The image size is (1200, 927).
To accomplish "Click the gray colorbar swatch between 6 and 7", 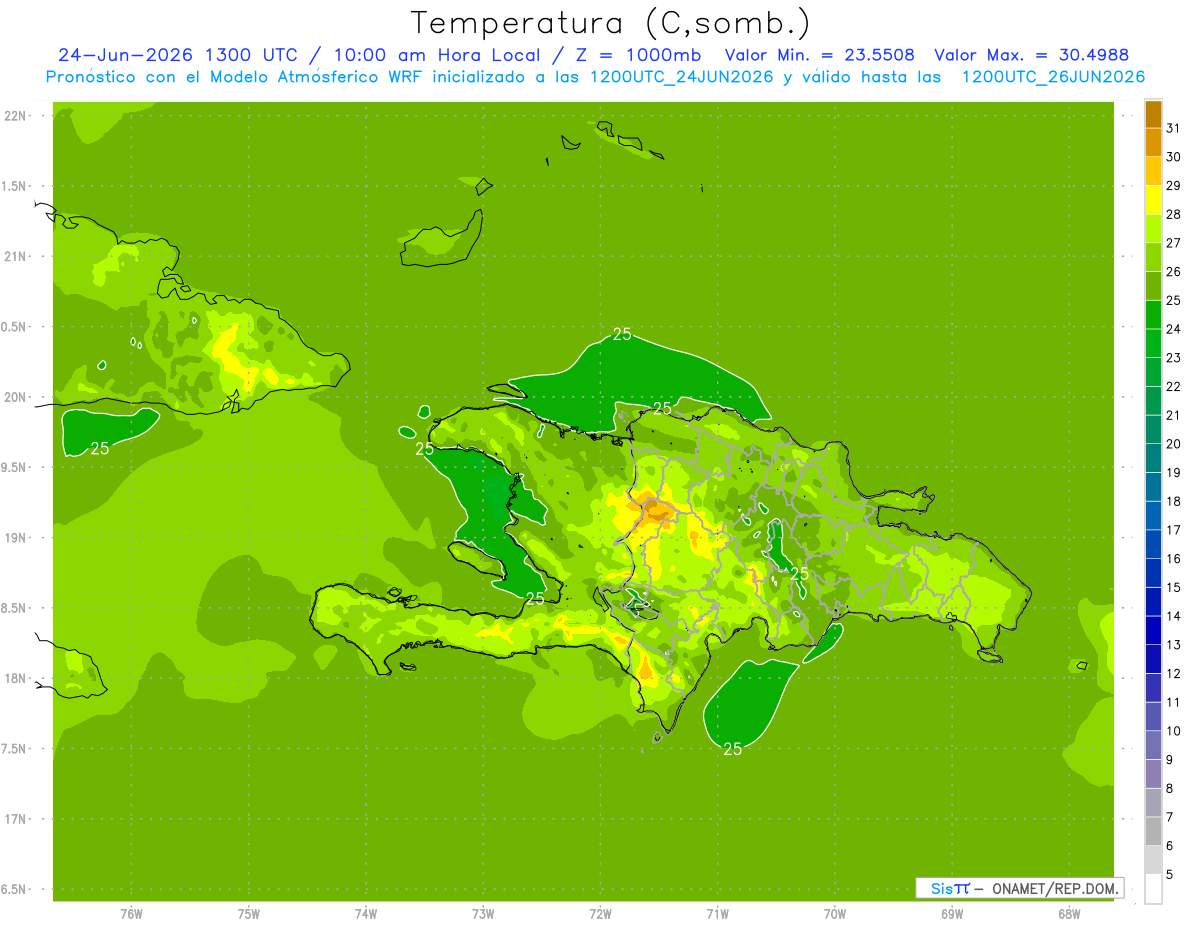I will point(1153,832).
